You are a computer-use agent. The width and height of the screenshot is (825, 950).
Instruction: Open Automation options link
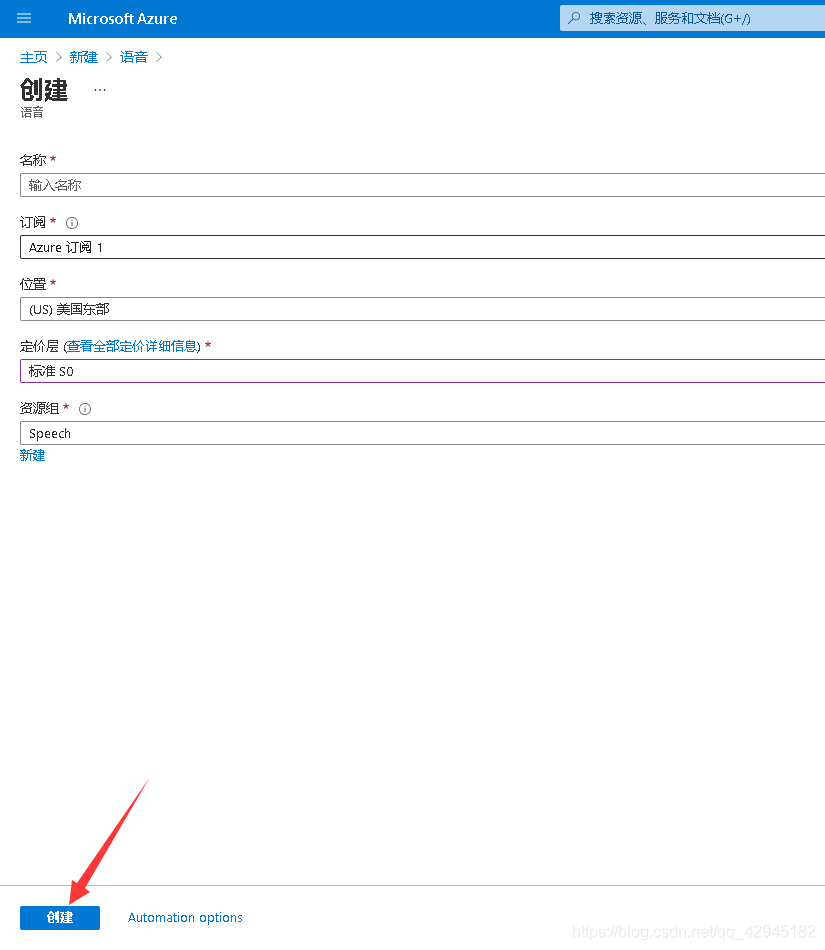click(x=185, y=917)
